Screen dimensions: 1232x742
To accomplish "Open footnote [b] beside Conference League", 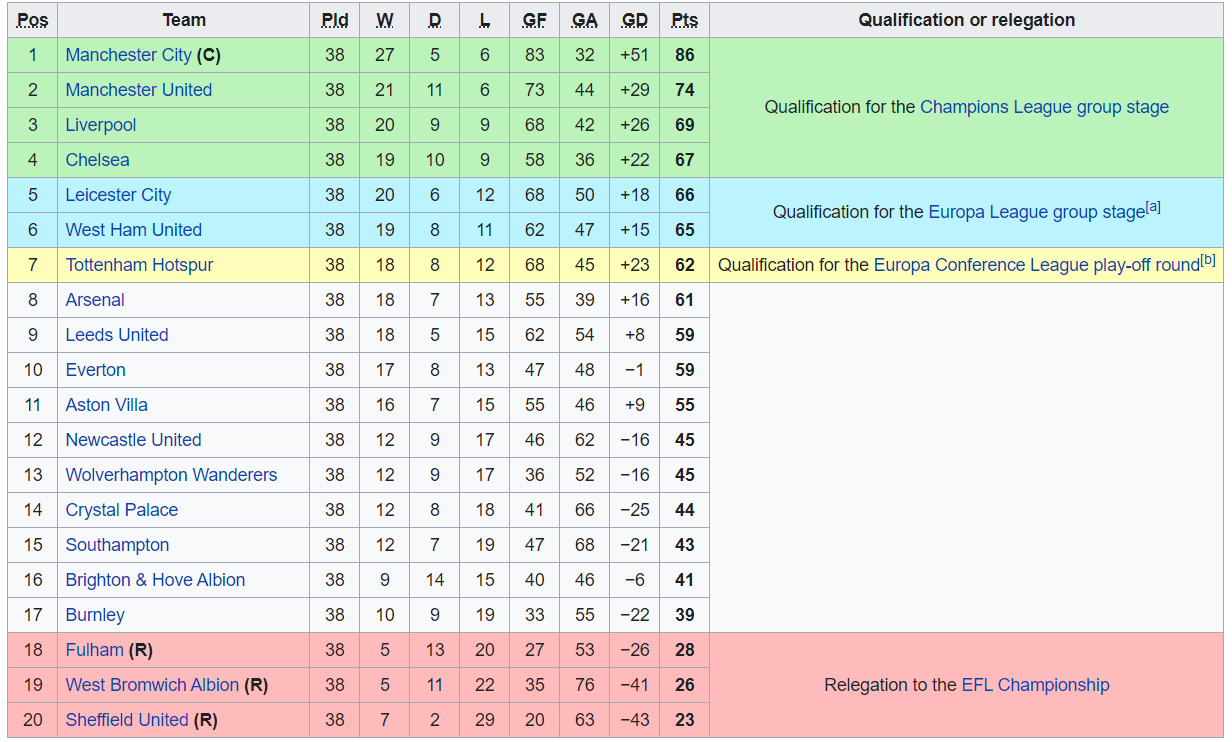I will point(1208,261).
